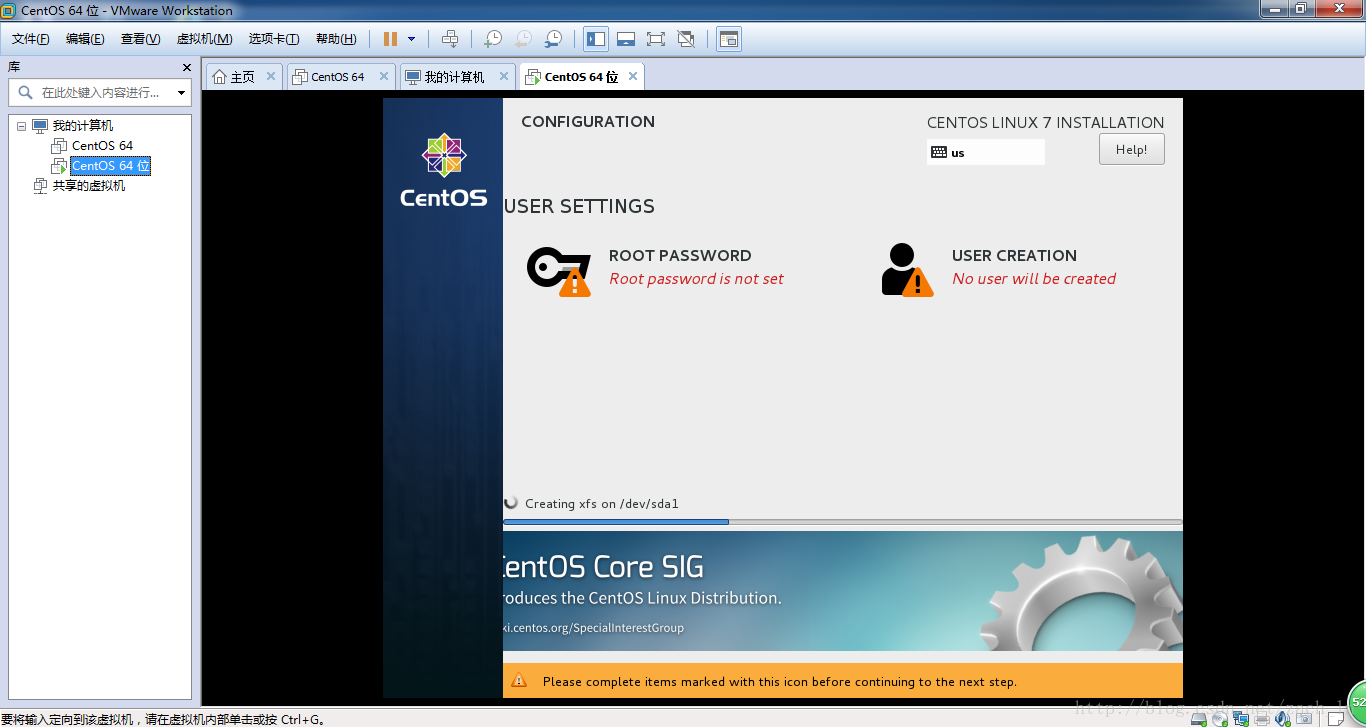Open the 选项卡(T) menu
This screenshot has width=1366, height=728.
(x=274, y=39)
